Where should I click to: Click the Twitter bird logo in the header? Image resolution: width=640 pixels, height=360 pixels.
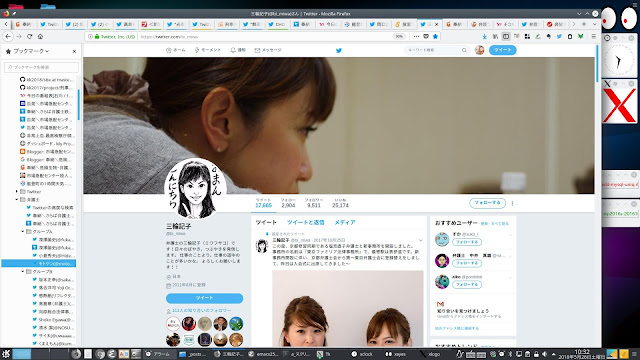click(339, 50)
